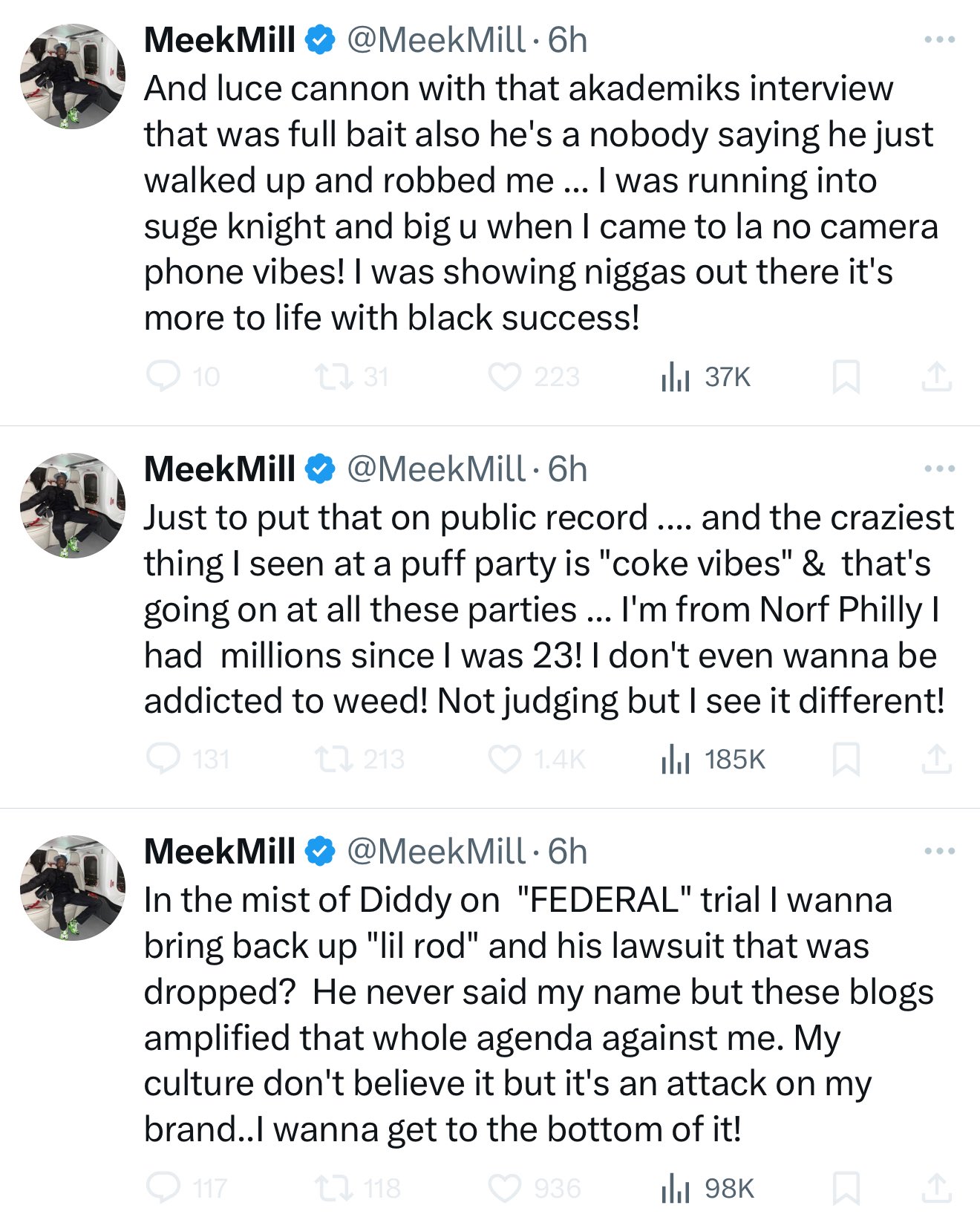Retweet the tweet with 118 reposts

[327, 1188]
